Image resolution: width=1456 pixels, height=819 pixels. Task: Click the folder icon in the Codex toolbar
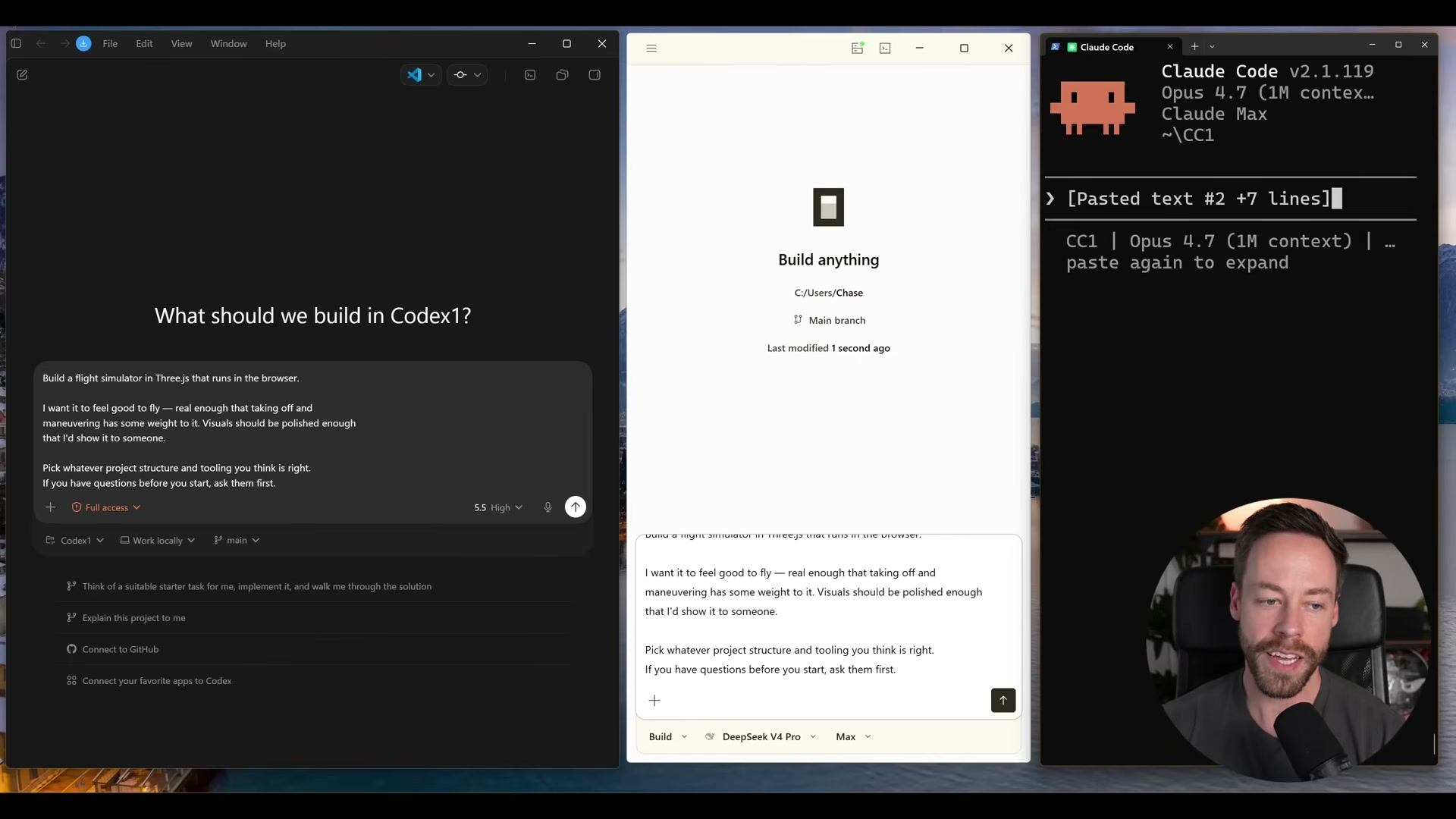(562, 74)
